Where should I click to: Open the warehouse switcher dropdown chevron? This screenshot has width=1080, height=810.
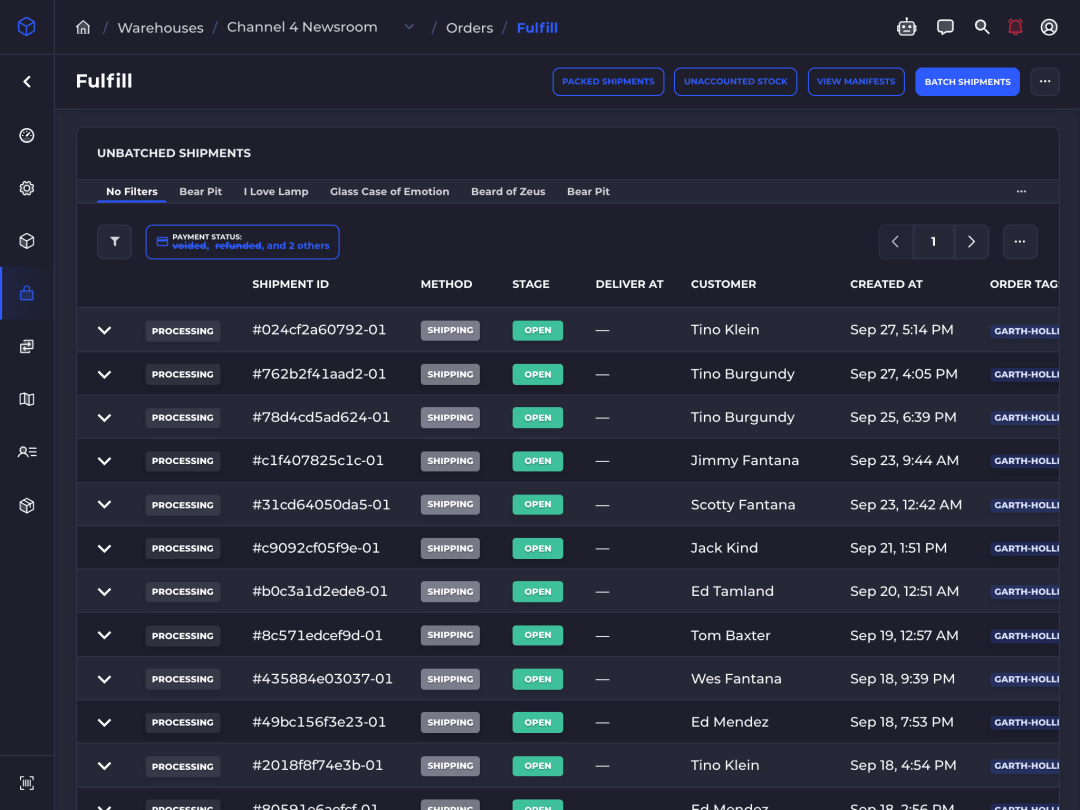(x=409, y=27)
